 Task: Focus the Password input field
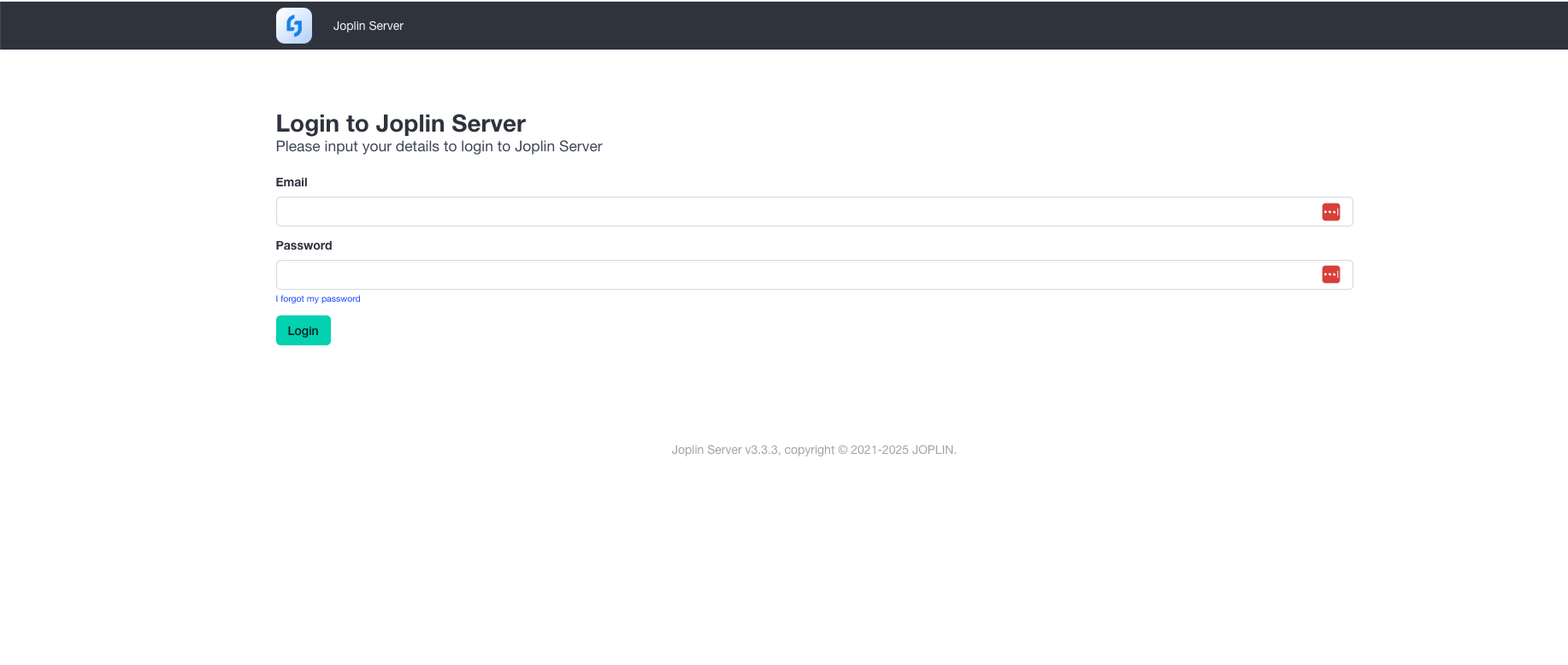pos(814,275)
